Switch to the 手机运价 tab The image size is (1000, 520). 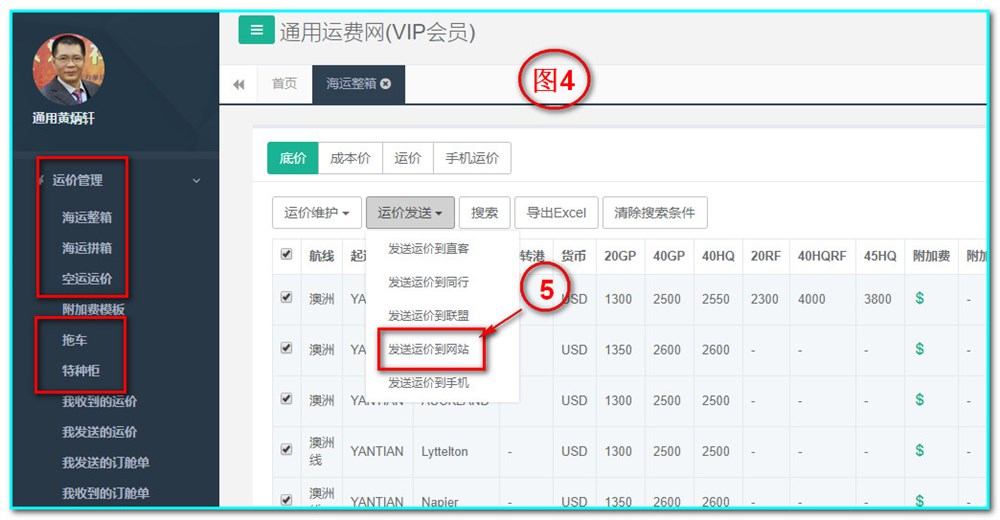[x=472, y=158]
